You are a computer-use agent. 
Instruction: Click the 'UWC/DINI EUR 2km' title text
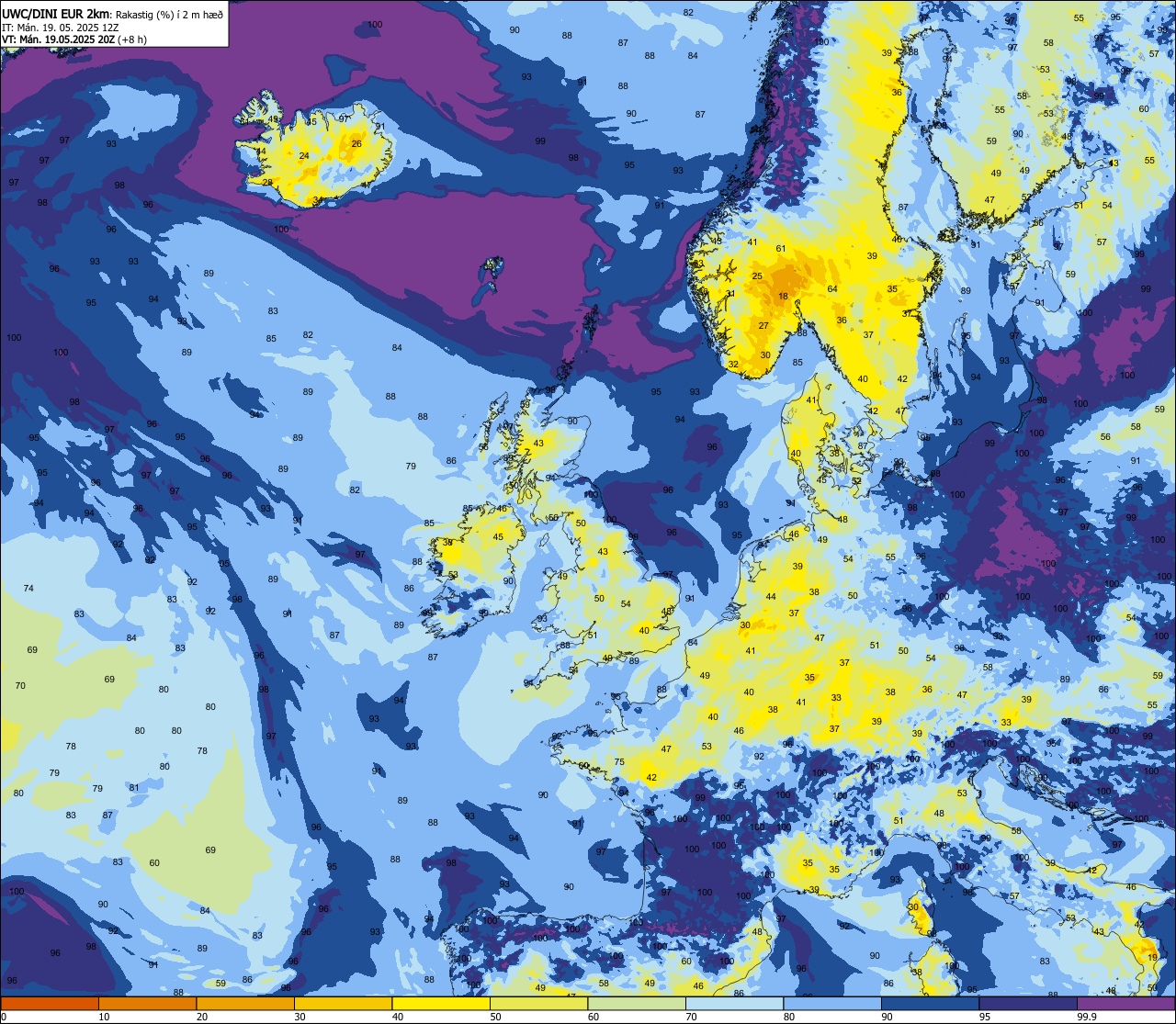[x=56, y=13]
